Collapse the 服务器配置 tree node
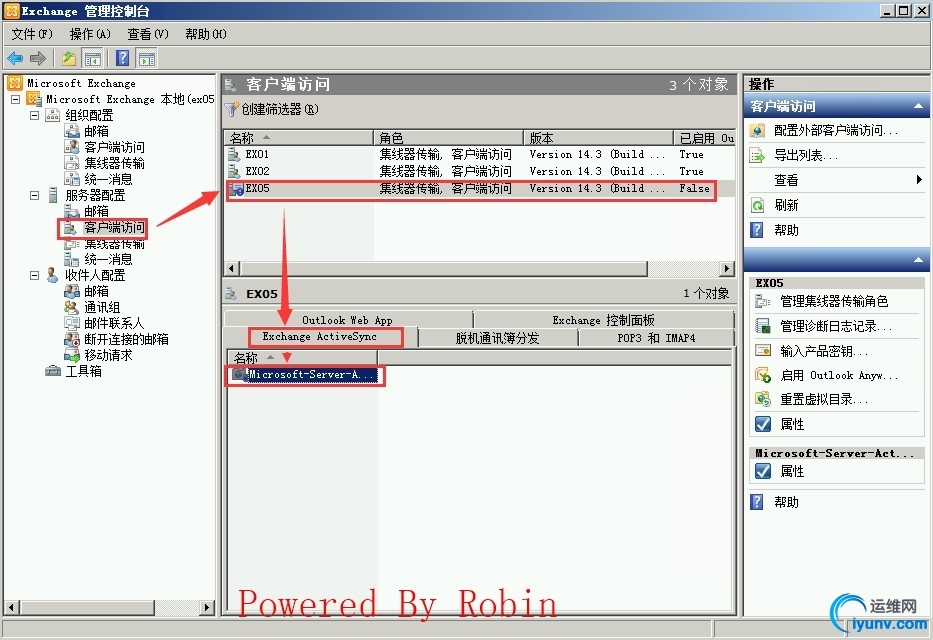This screenshot has height=640, width=933. coord(35,195)
